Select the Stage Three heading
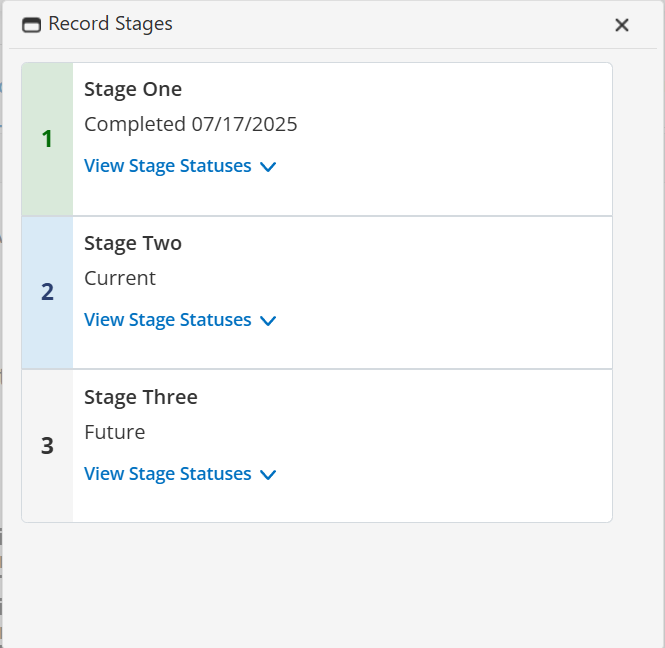Screen dimensions: 665x648 click(141, 397)
